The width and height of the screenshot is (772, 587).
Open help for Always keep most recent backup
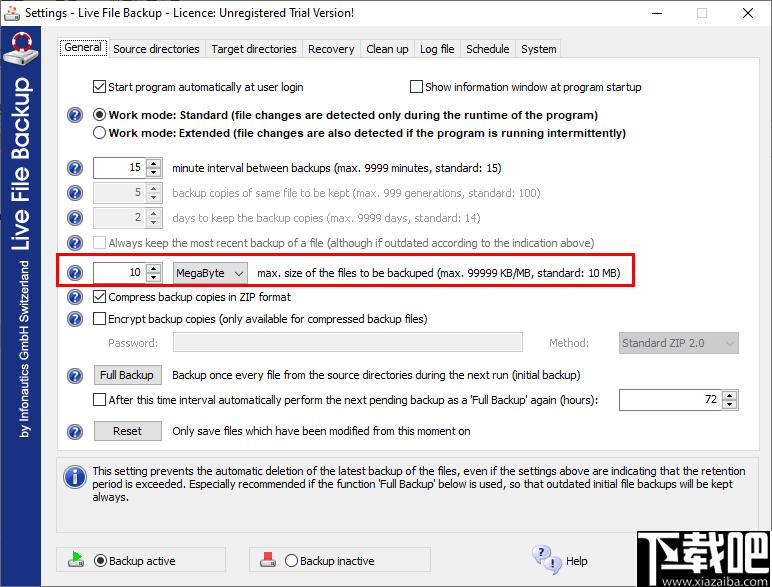click(75, 243)
